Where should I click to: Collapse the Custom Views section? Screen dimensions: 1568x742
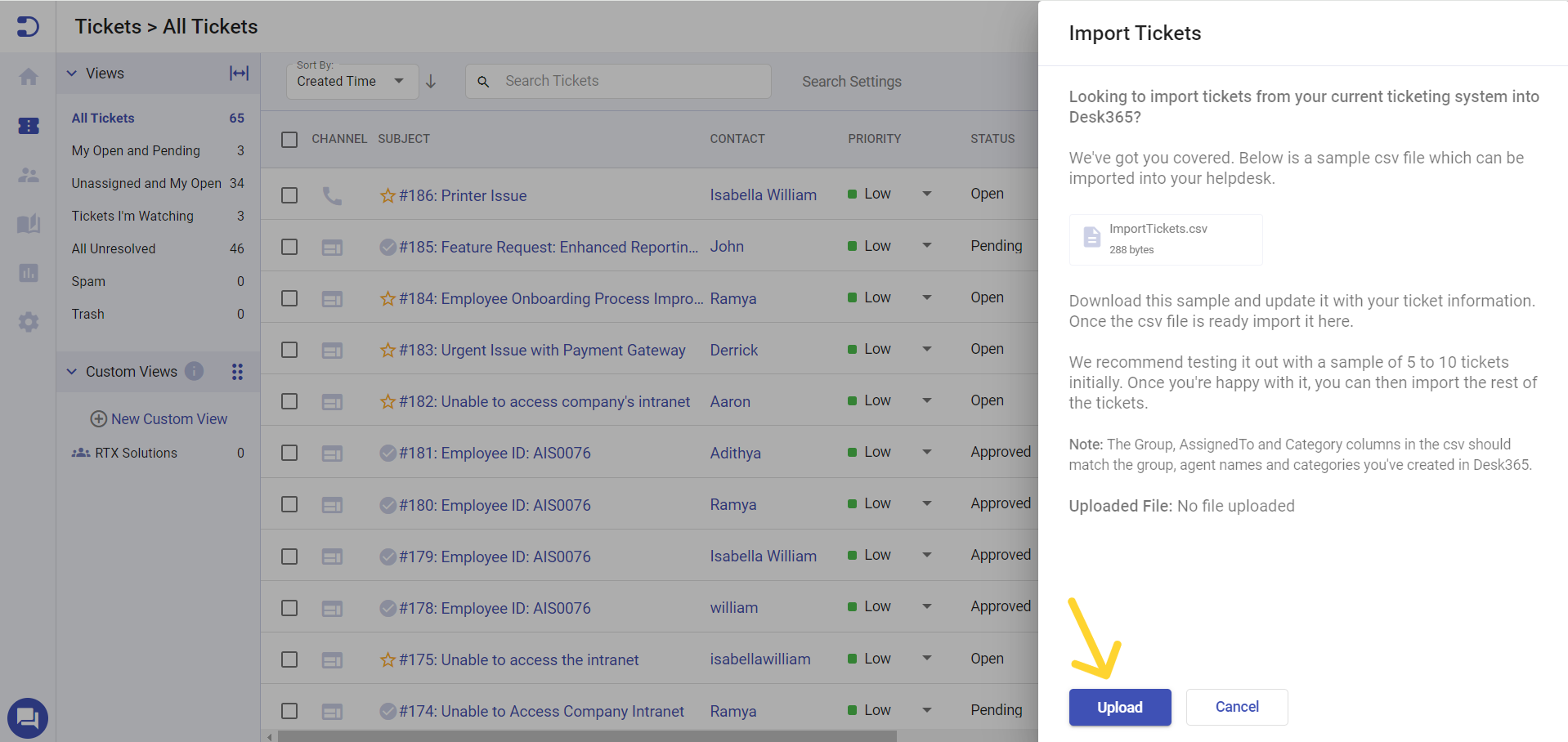click(x=71, y=371)
